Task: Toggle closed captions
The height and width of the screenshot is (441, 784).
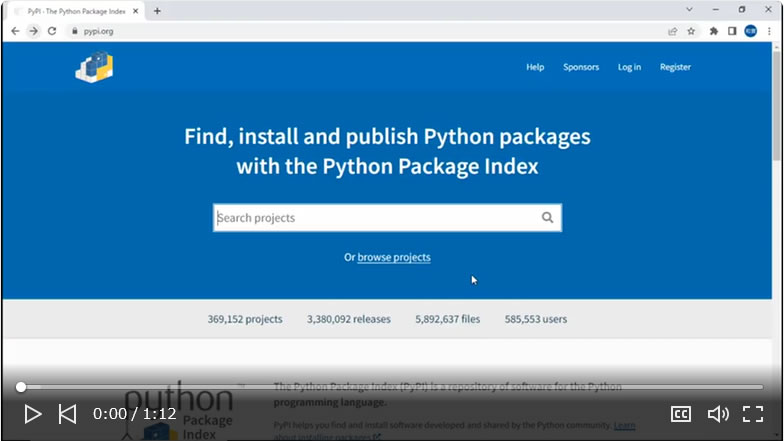Action: pyautogui.click(x=680, y=414)
